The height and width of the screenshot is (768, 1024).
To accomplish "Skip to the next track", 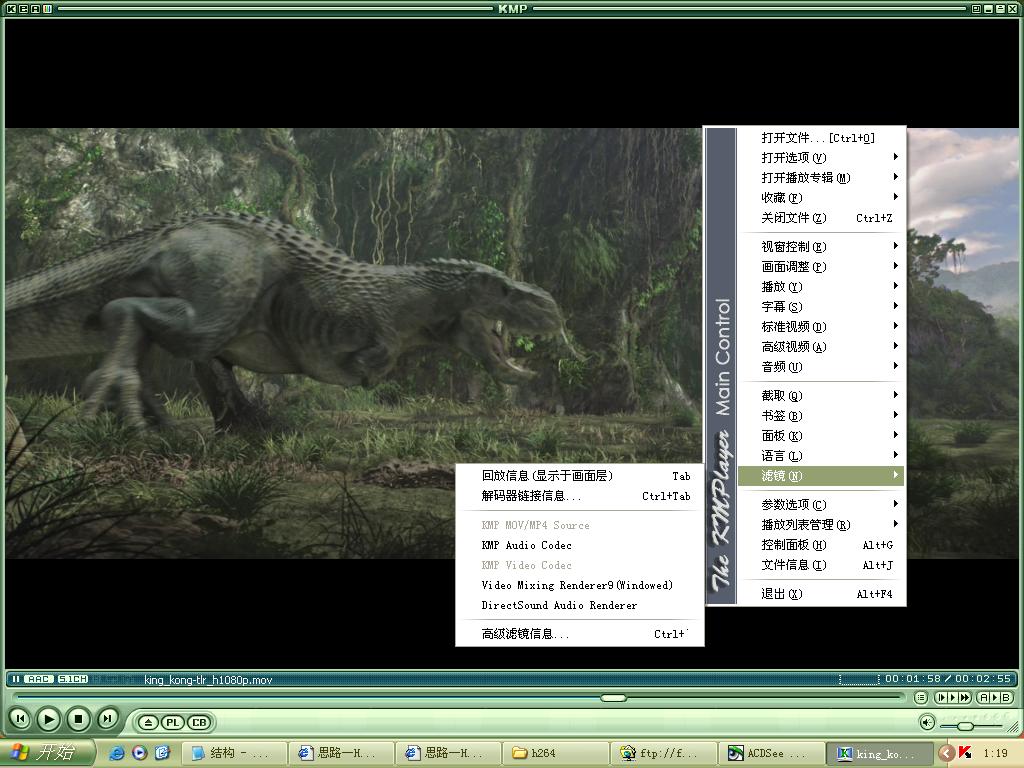I will (x=107, y=719).
